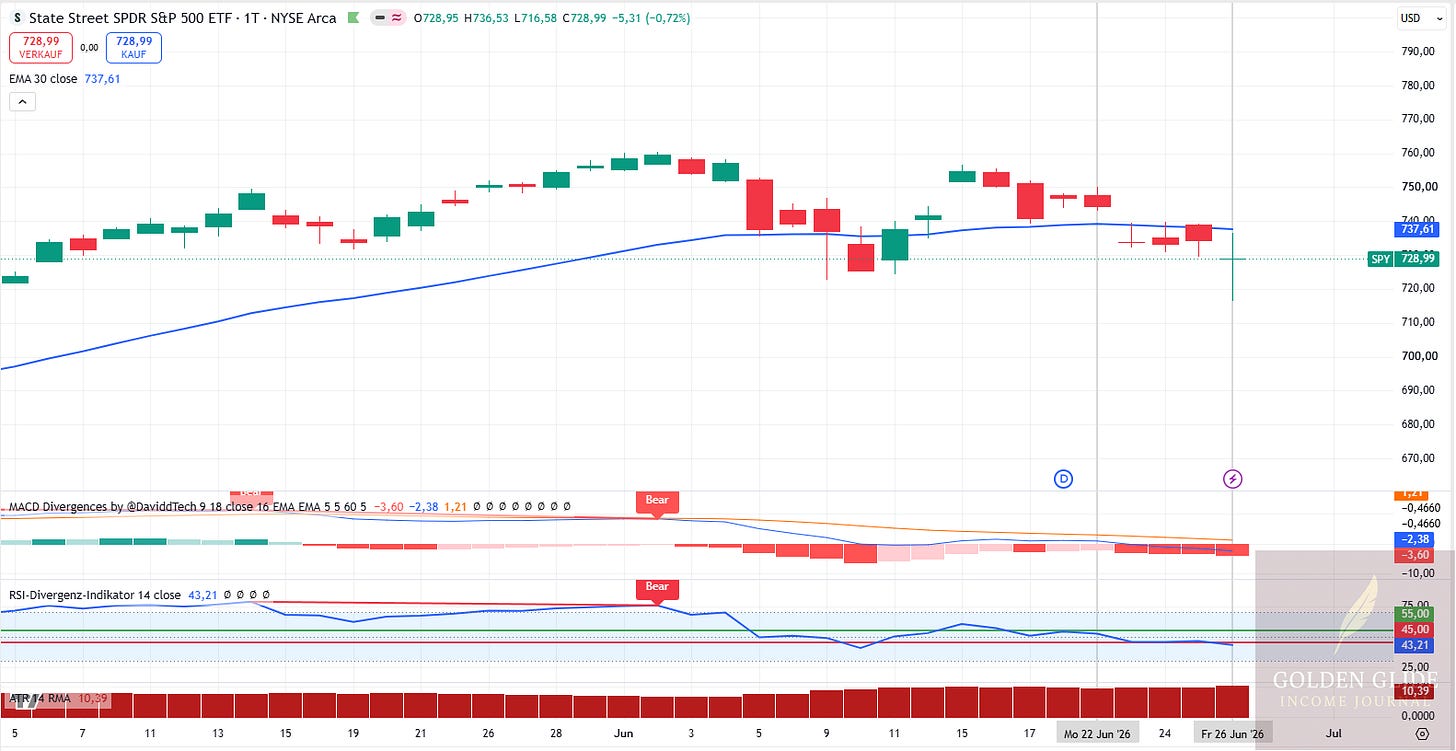Click the Bear label on the MACD pane
This screenshot has width=1456, height=751.
point(656,501)
